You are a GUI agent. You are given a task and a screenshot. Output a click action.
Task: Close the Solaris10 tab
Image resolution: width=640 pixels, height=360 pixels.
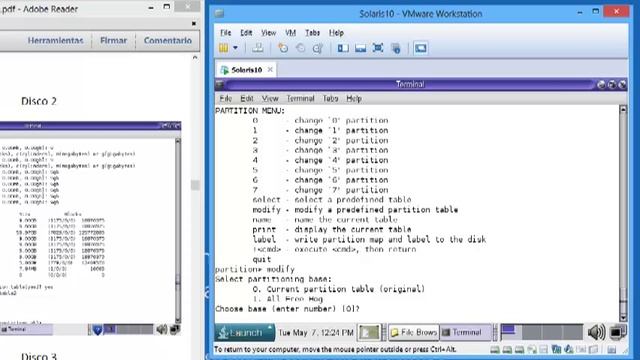pyautogui.click(x=270, y=70)
